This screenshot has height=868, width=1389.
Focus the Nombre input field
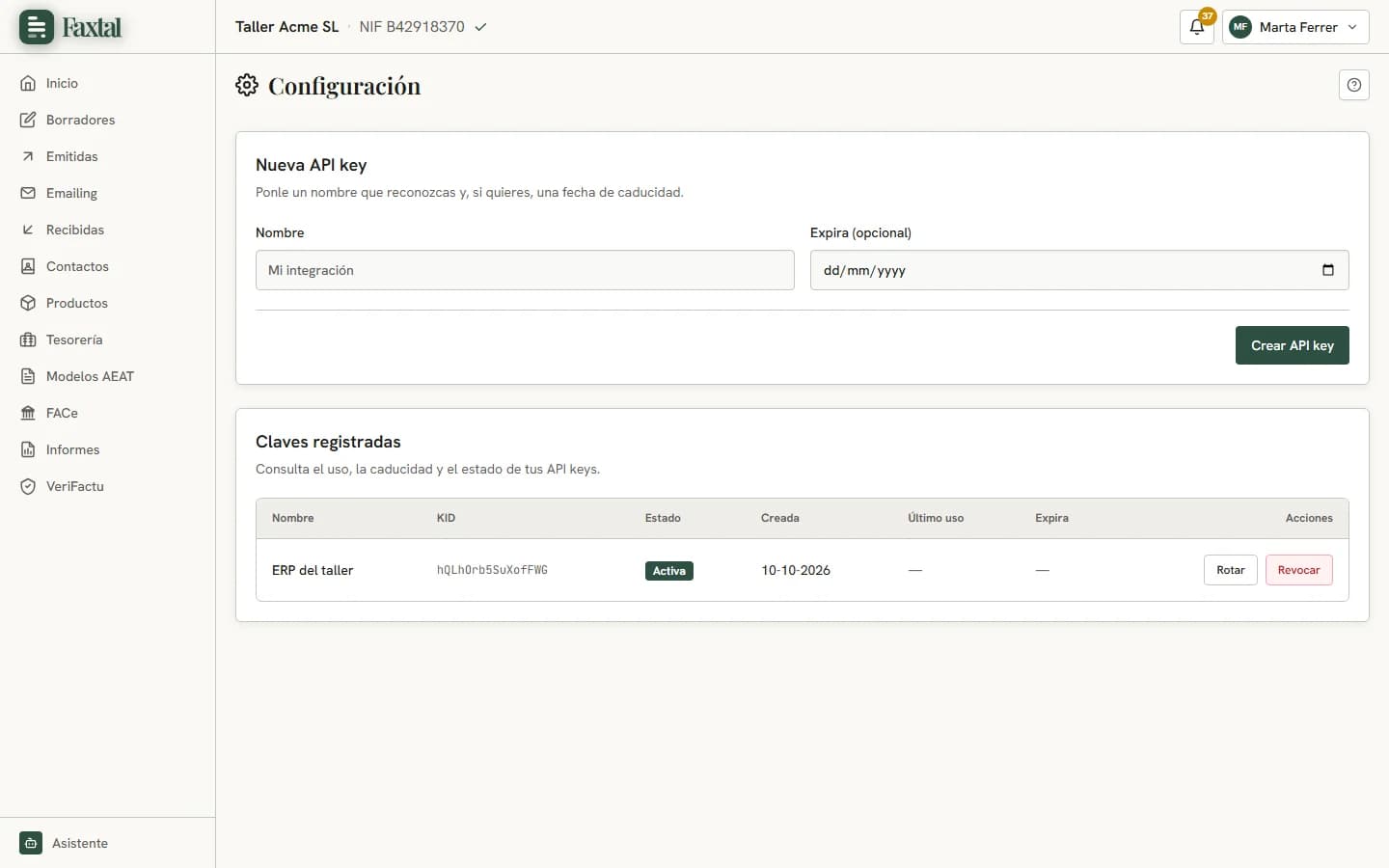tap(525, 270)
